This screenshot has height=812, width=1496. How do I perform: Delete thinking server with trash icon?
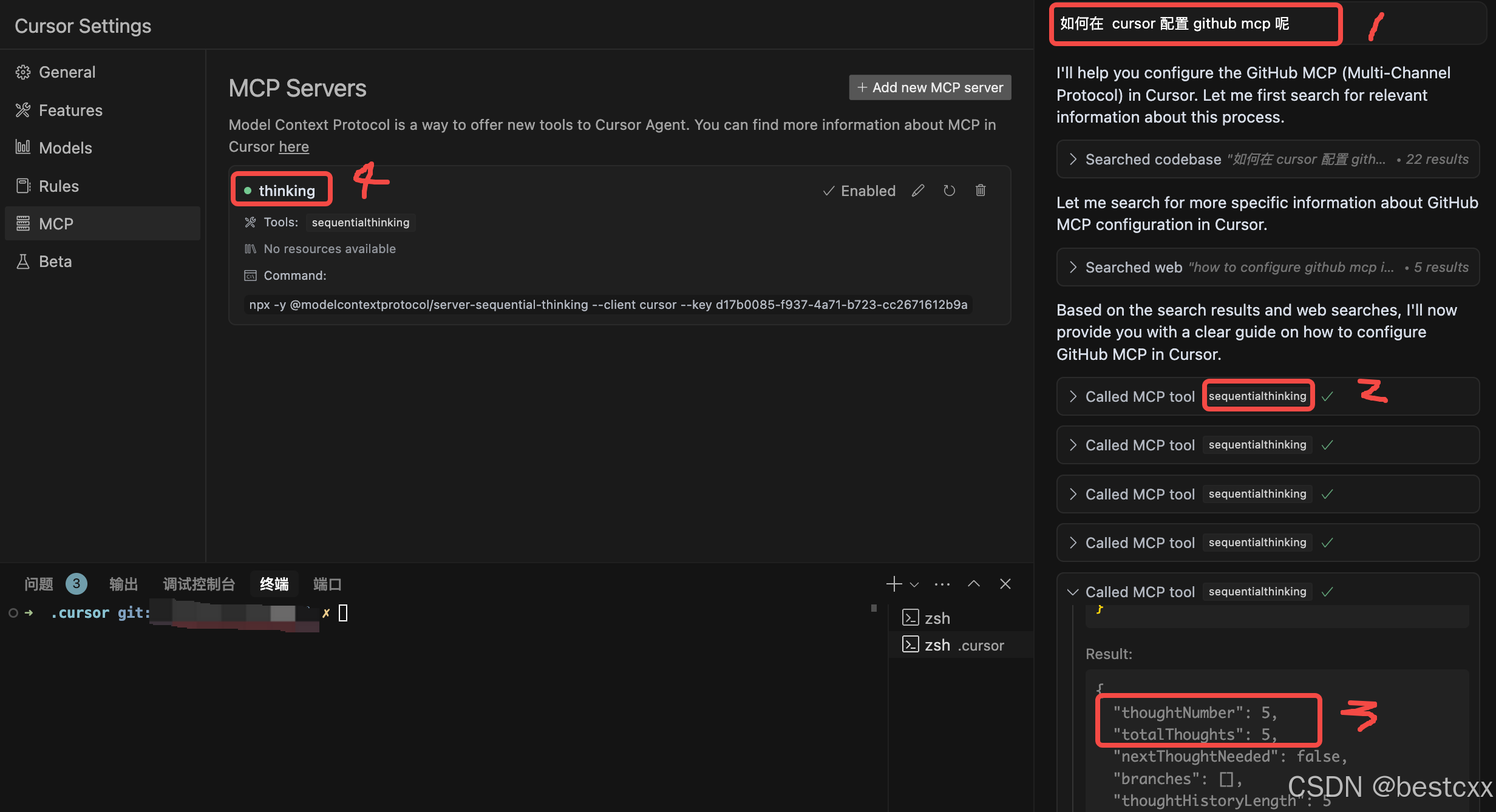(x=981, y=191)
